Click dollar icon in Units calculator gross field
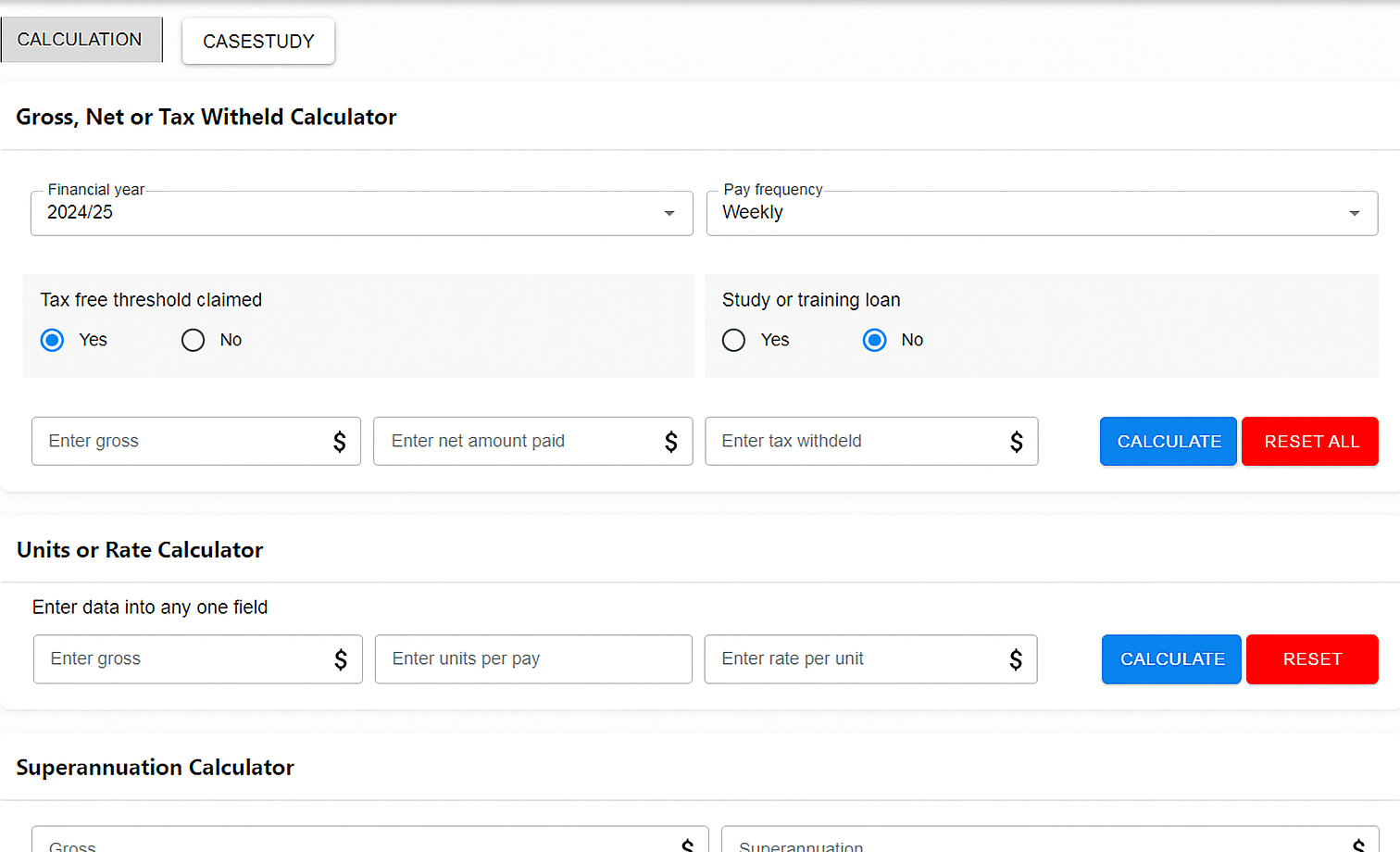 click(x=341, y=659)
